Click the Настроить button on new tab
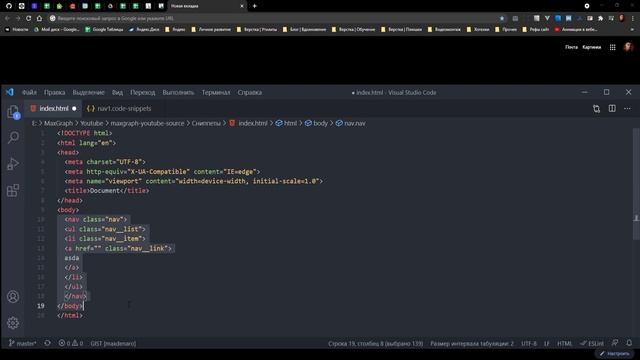This screenshot has width=640, height=360. click(x=614, y=353)
